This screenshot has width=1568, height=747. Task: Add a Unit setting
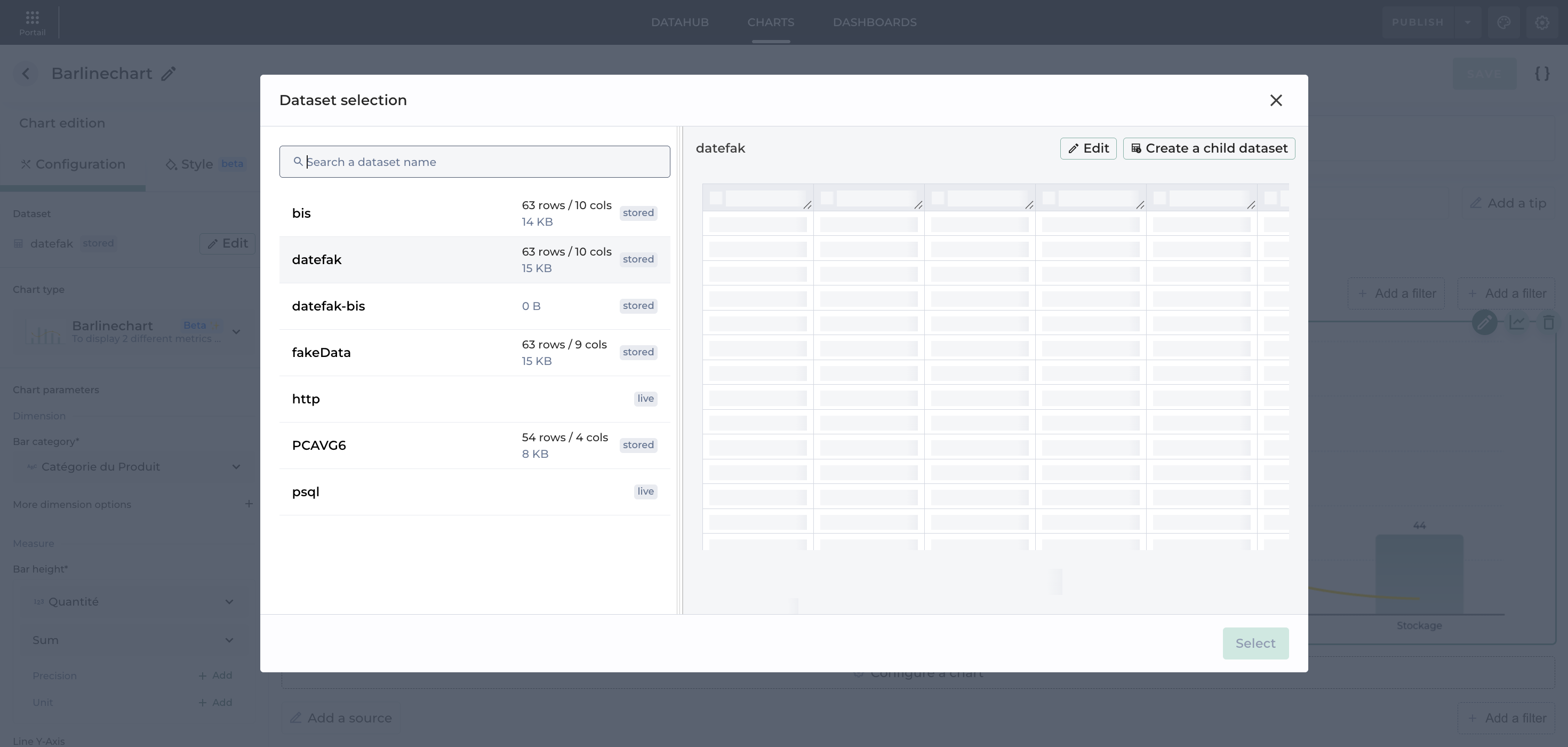click(215, 703)
